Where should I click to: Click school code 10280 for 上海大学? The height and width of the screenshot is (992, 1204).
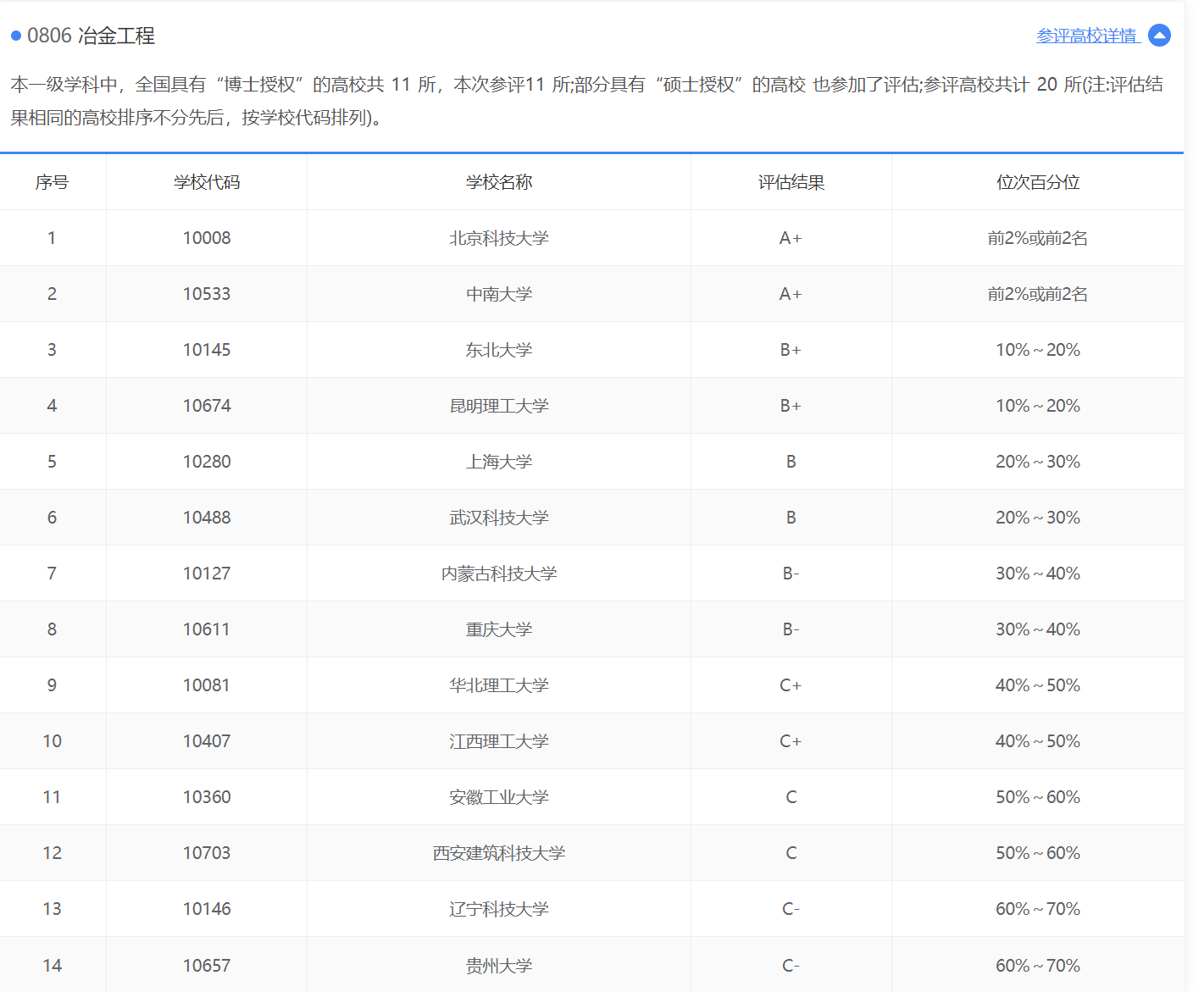[205, 462]
